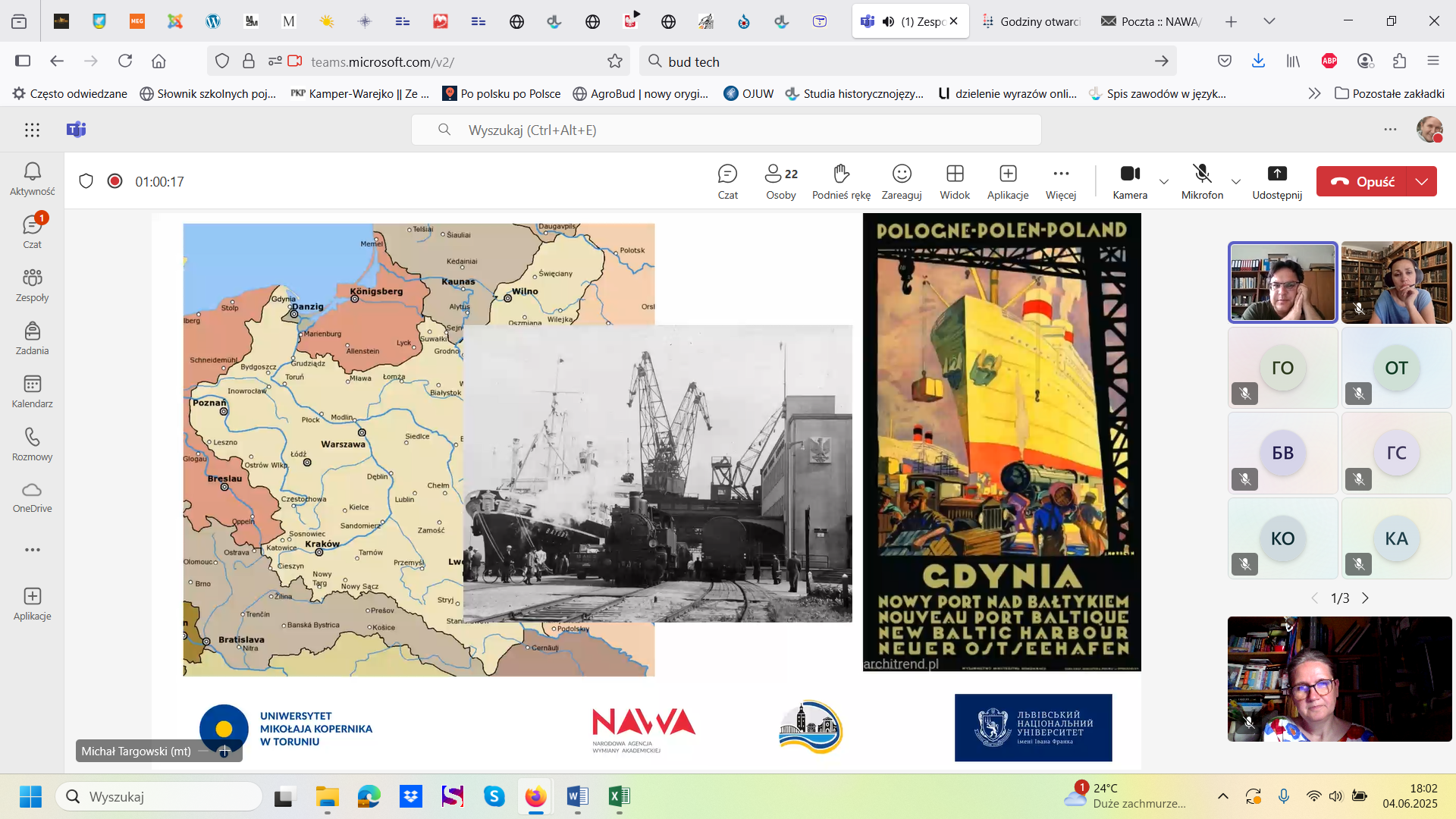
Task: Open Zadania in Teams sidebar
Action: click(32, 338)
